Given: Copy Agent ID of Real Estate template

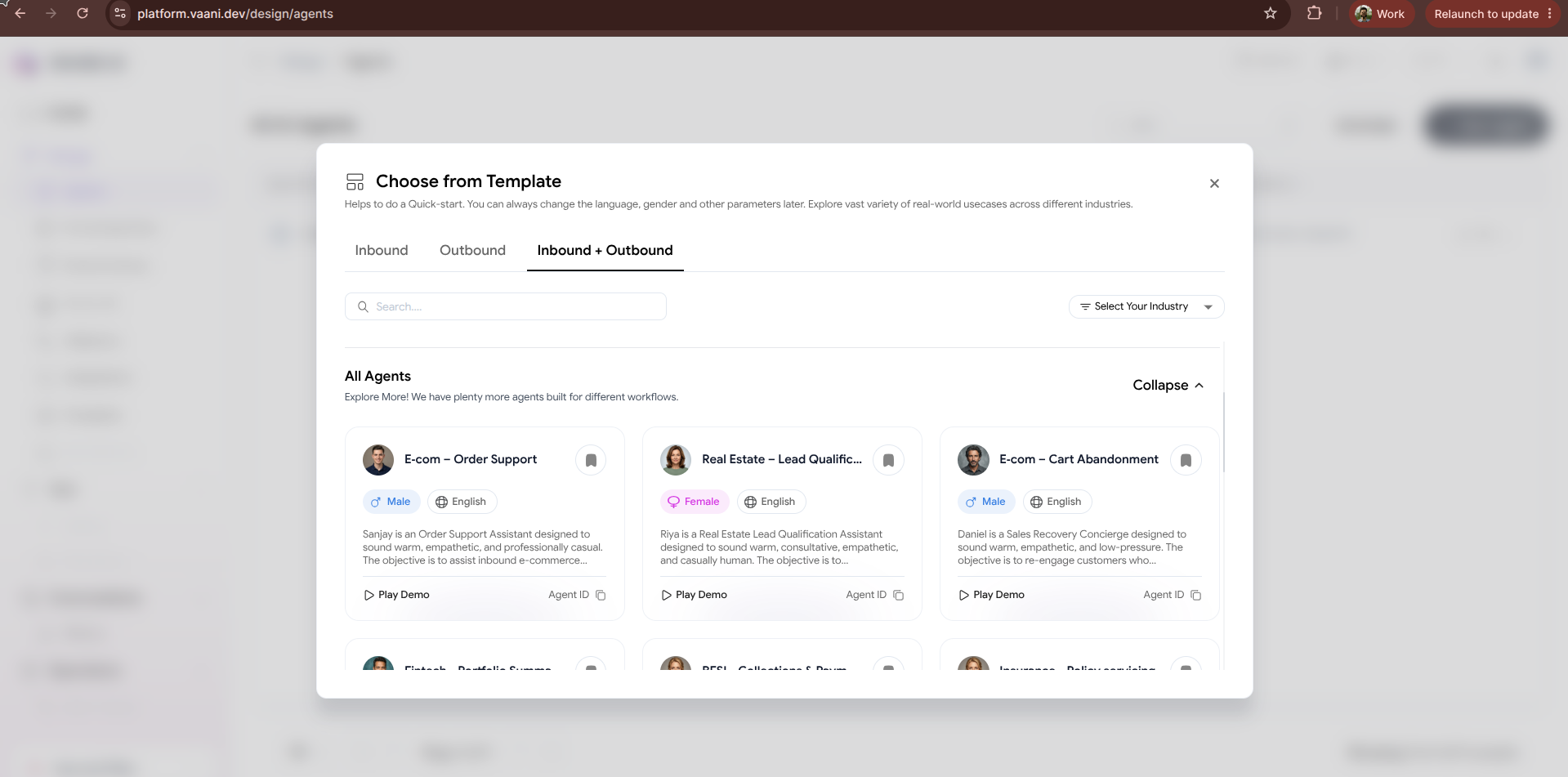Looking at the screenshot, I should (x=898, y=595).
